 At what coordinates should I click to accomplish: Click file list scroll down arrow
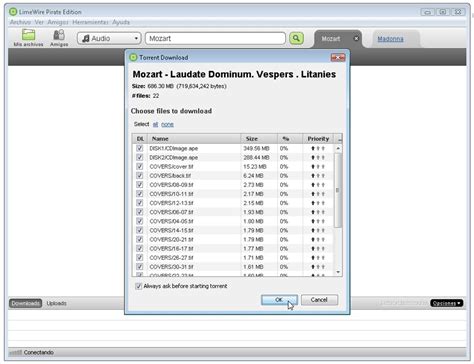(338, 272)
